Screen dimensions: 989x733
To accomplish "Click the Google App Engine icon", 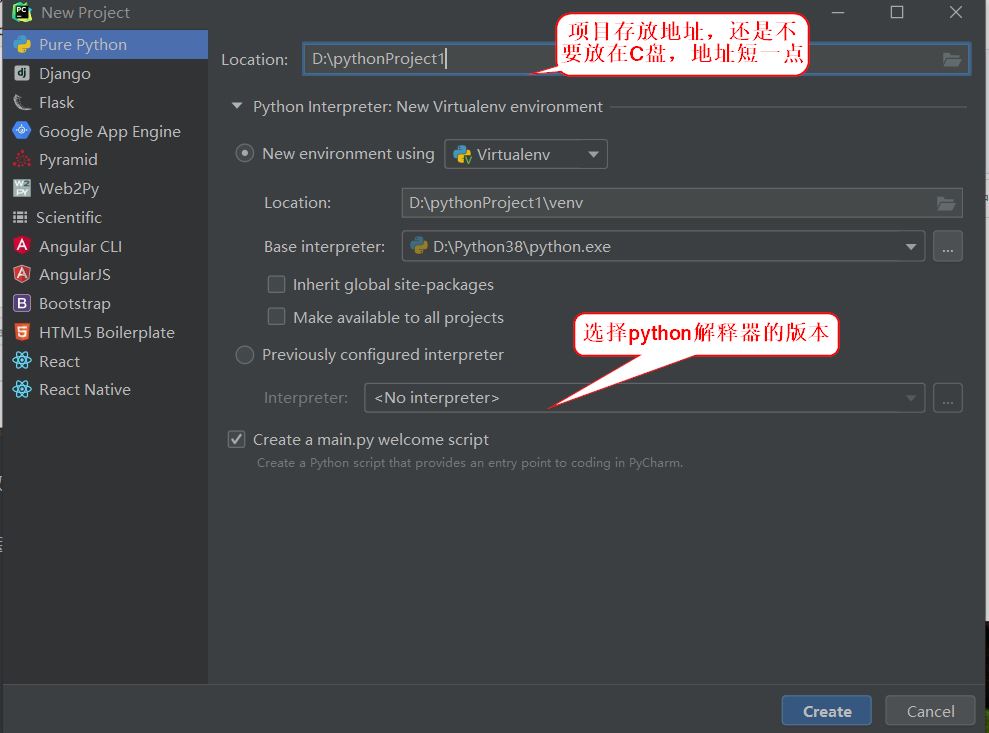I will click(22, 131).
